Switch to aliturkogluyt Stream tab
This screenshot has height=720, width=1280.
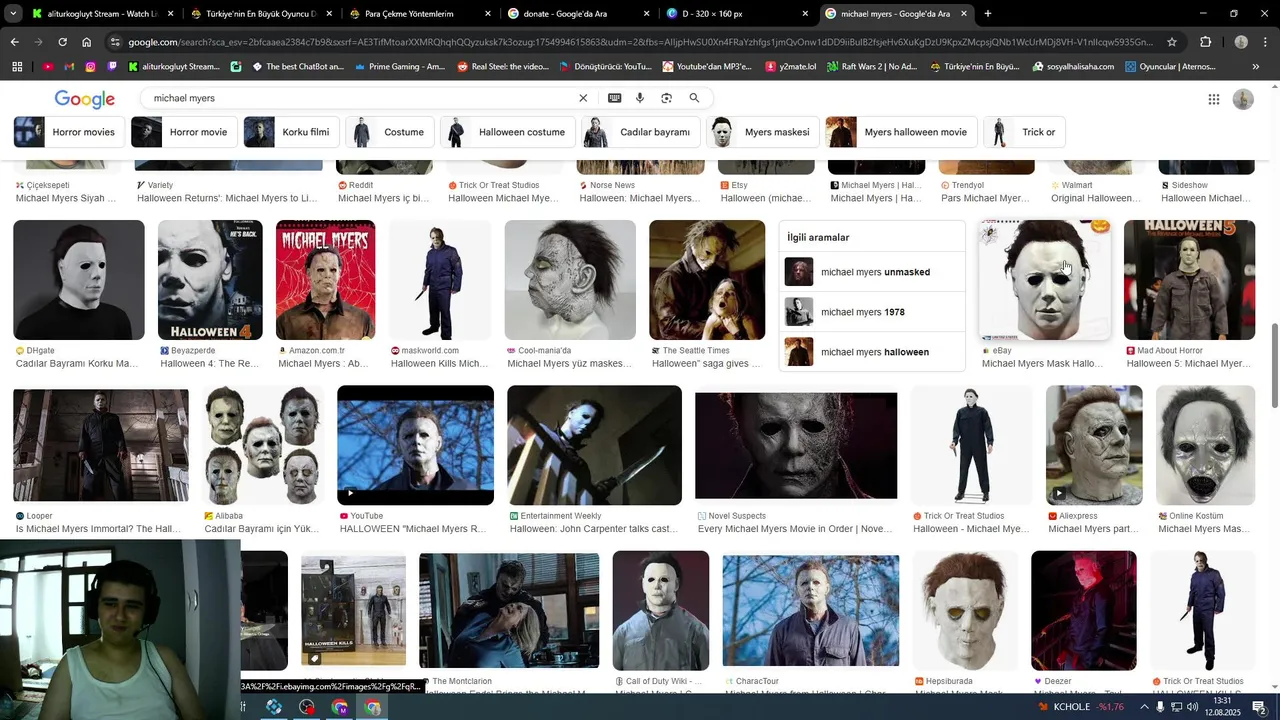[102, 14]
